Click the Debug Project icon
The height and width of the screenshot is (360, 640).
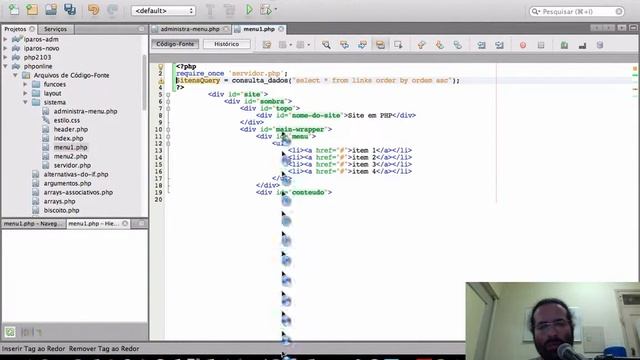[266, 10]
